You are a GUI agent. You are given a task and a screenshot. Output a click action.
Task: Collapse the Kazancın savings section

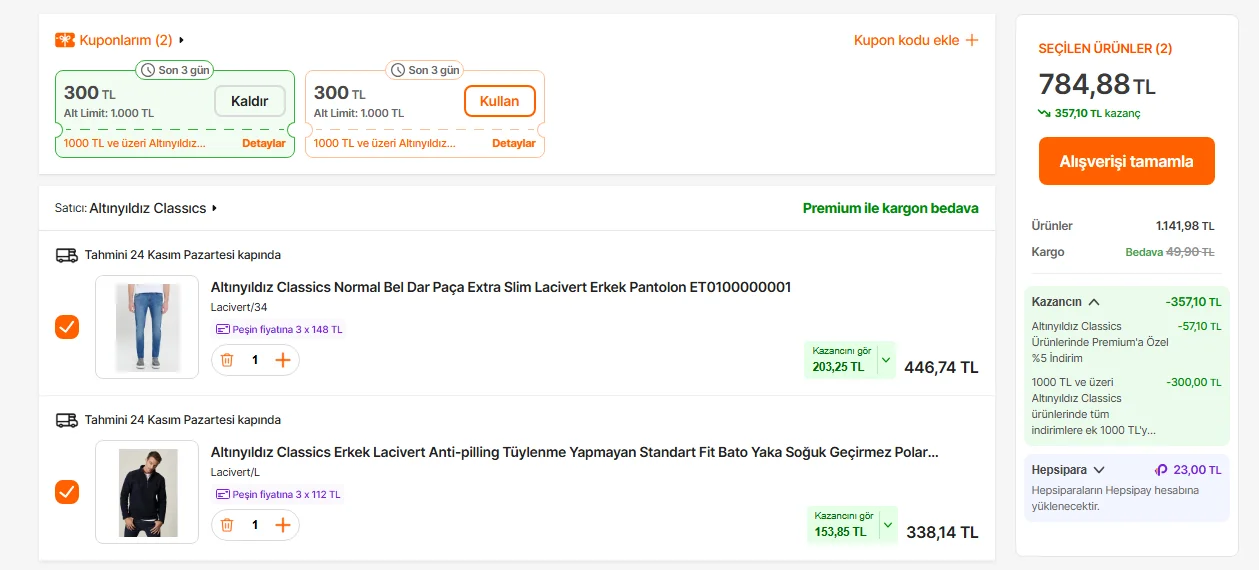point(1094,302)
